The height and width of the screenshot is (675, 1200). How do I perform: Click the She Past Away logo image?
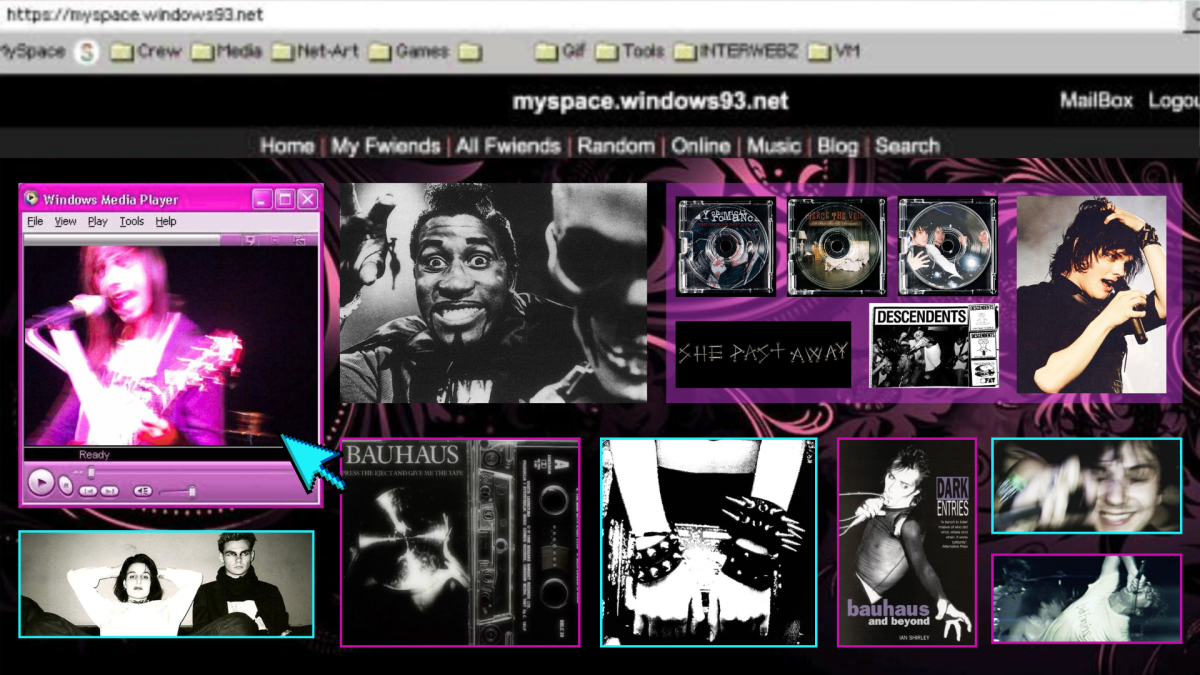[763, 354]
